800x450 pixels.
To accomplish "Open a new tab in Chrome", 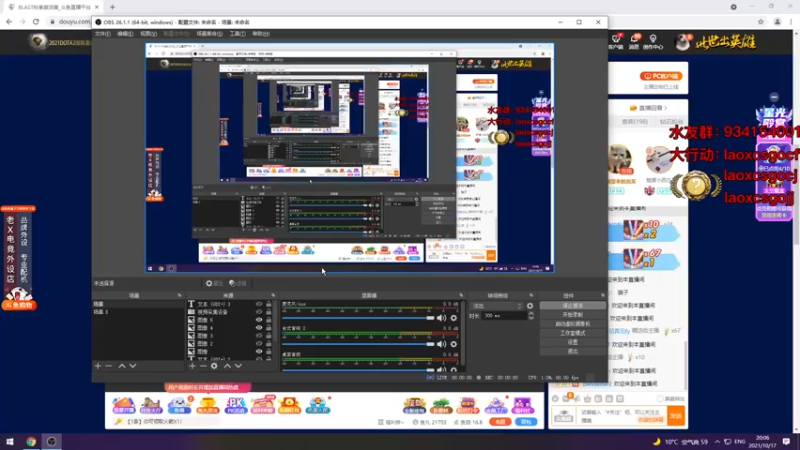I will [112, 7].
